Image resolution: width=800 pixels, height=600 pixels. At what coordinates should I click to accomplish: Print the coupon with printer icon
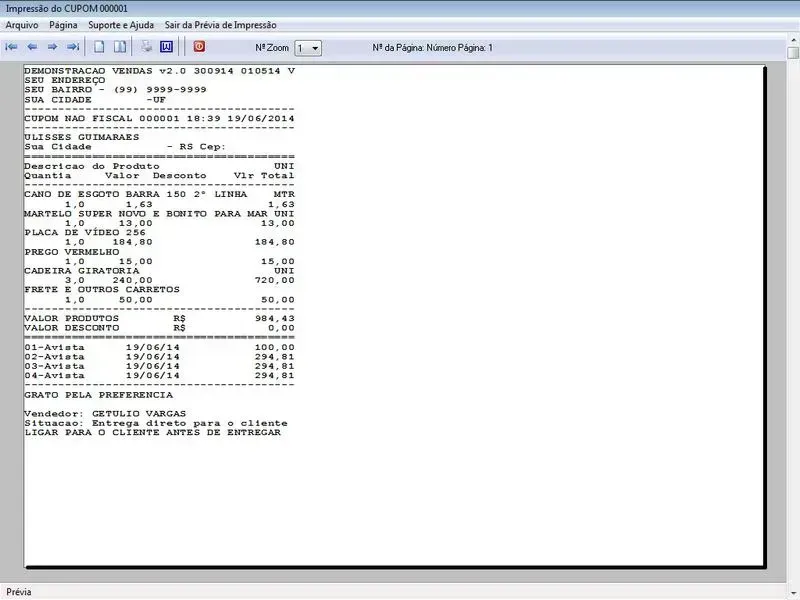pyautogui.click(x=146, y=47)
